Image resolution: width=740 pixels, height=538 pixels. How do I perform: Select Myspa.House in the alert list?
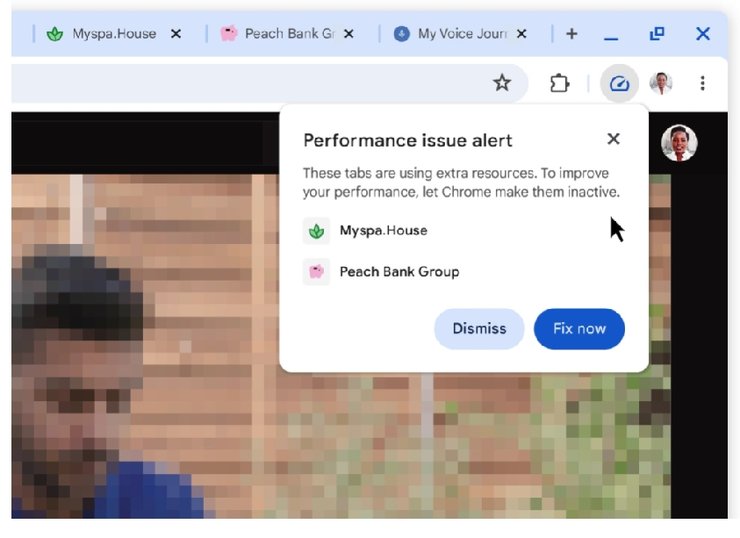pyautogui.click(x=382, y=231)
